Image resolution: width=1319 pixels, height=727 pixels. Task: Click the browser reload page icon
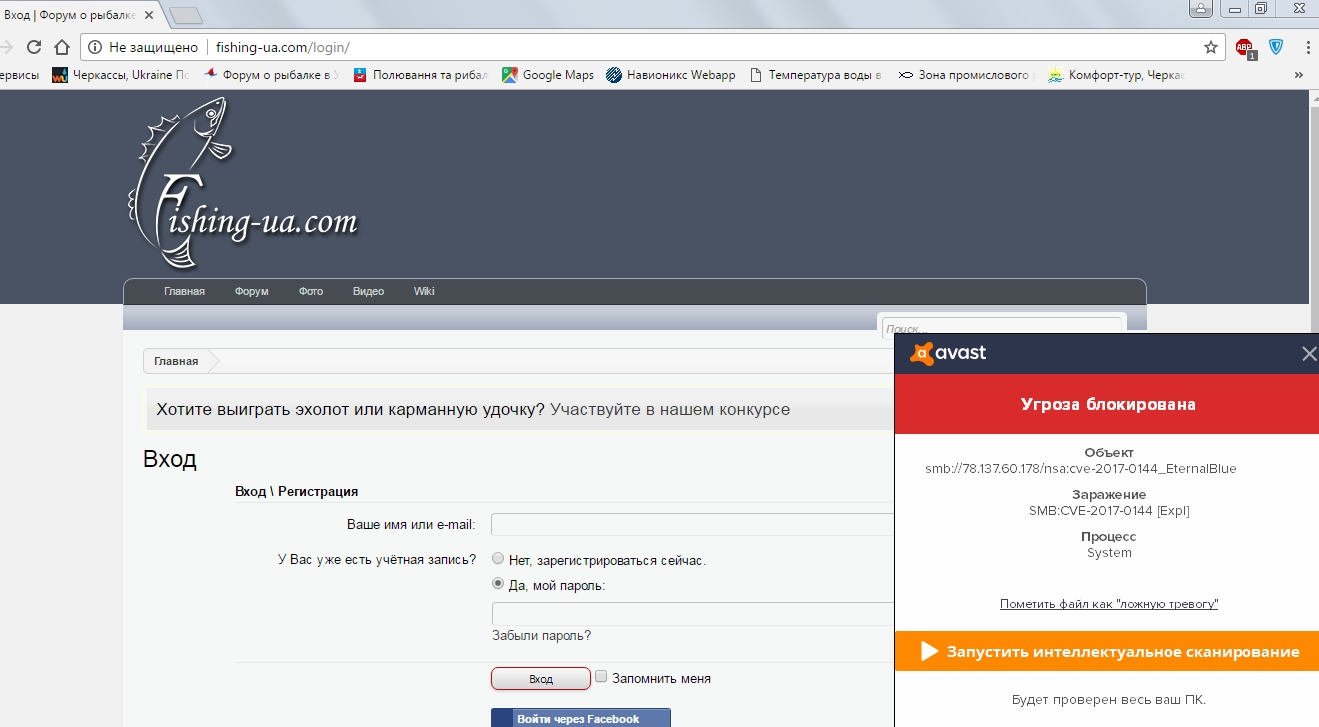[x=34, y=47]
